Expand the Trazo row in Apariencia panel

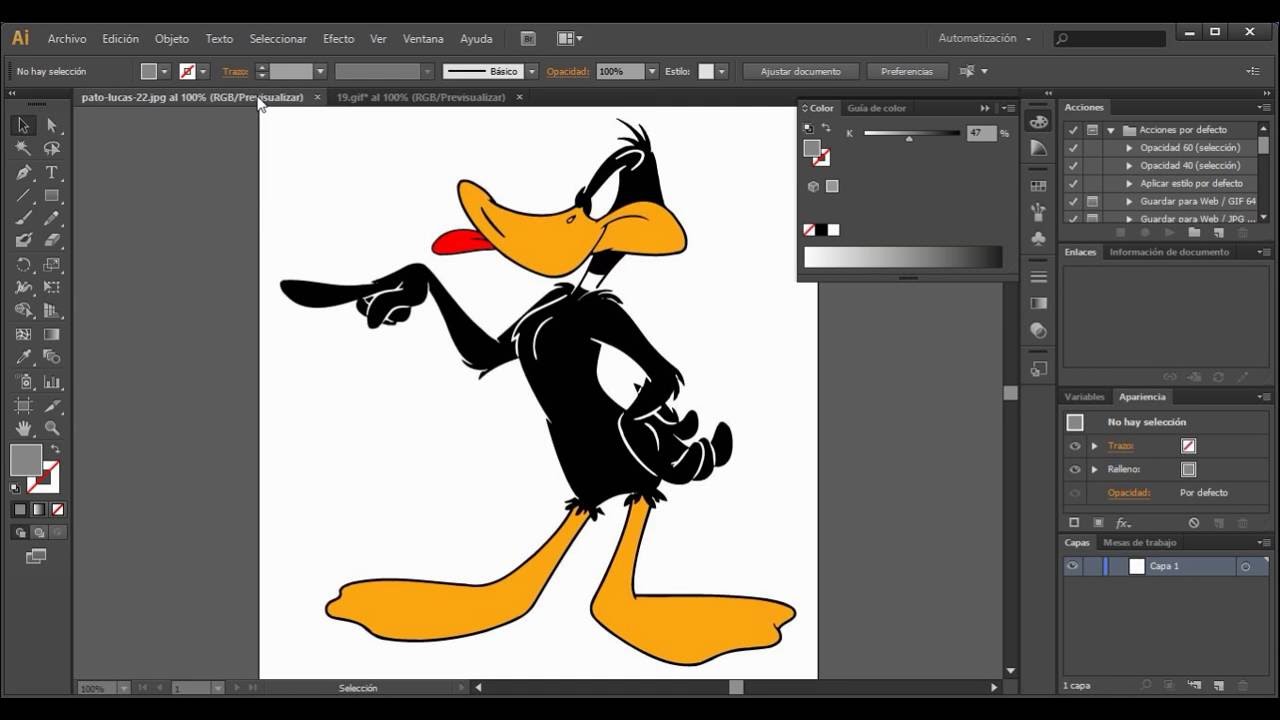coord(1094,446)
